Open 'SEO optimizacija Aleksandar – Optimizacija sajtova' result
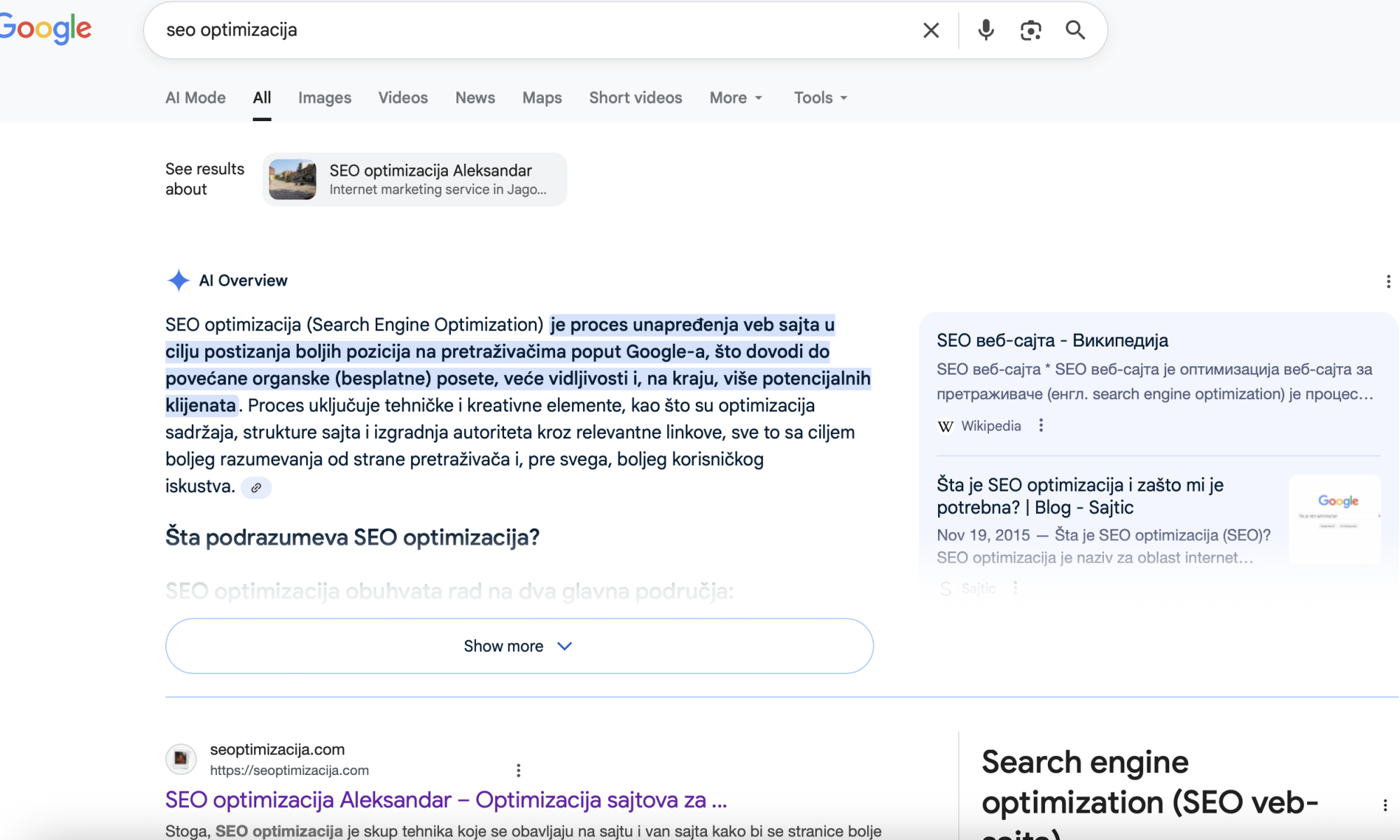 click(446, 799)
